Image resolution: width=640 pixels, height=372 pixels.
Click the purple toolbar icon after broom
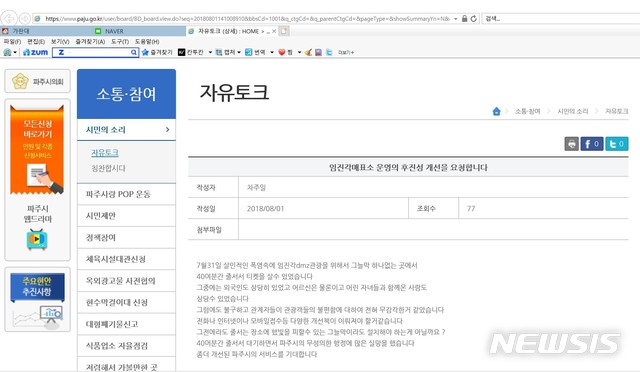coord(318,52)
